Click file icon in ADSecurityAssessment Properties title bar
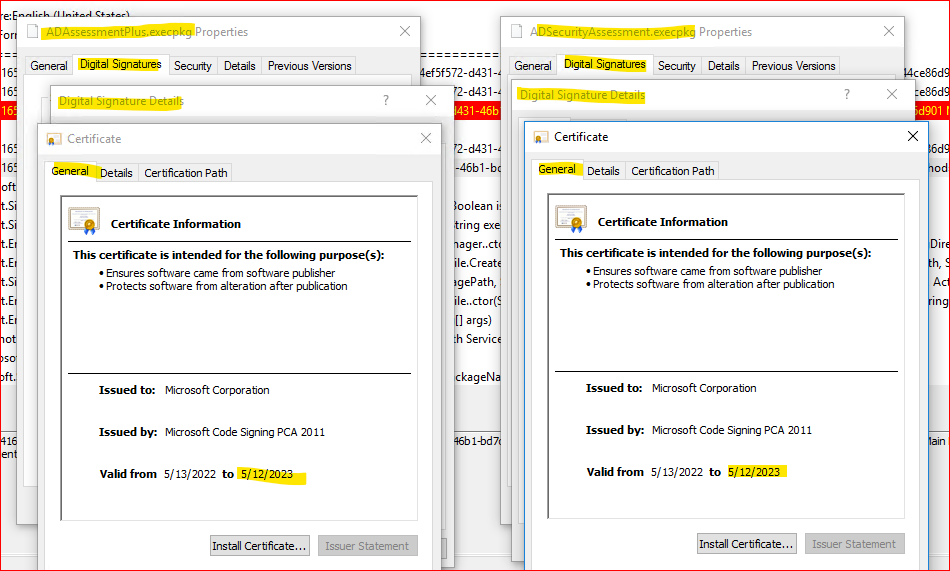This screenshot has width=950, height=571. [x=516, y=32]
